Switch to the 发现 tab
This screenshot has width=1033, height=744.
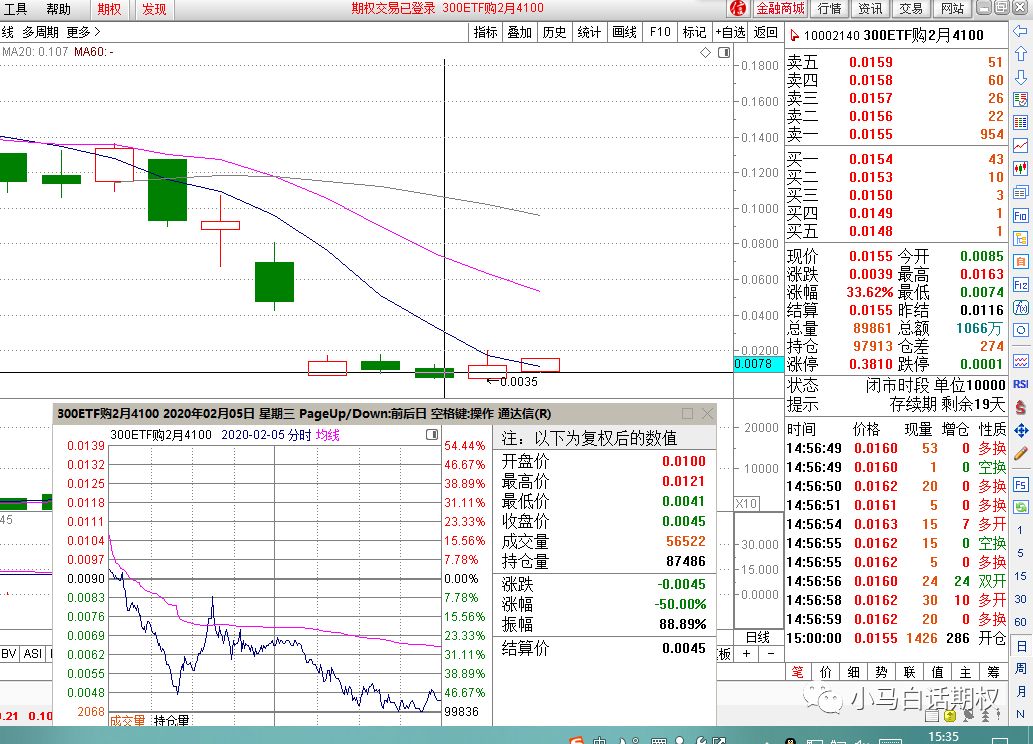click(x=154, y=9)
